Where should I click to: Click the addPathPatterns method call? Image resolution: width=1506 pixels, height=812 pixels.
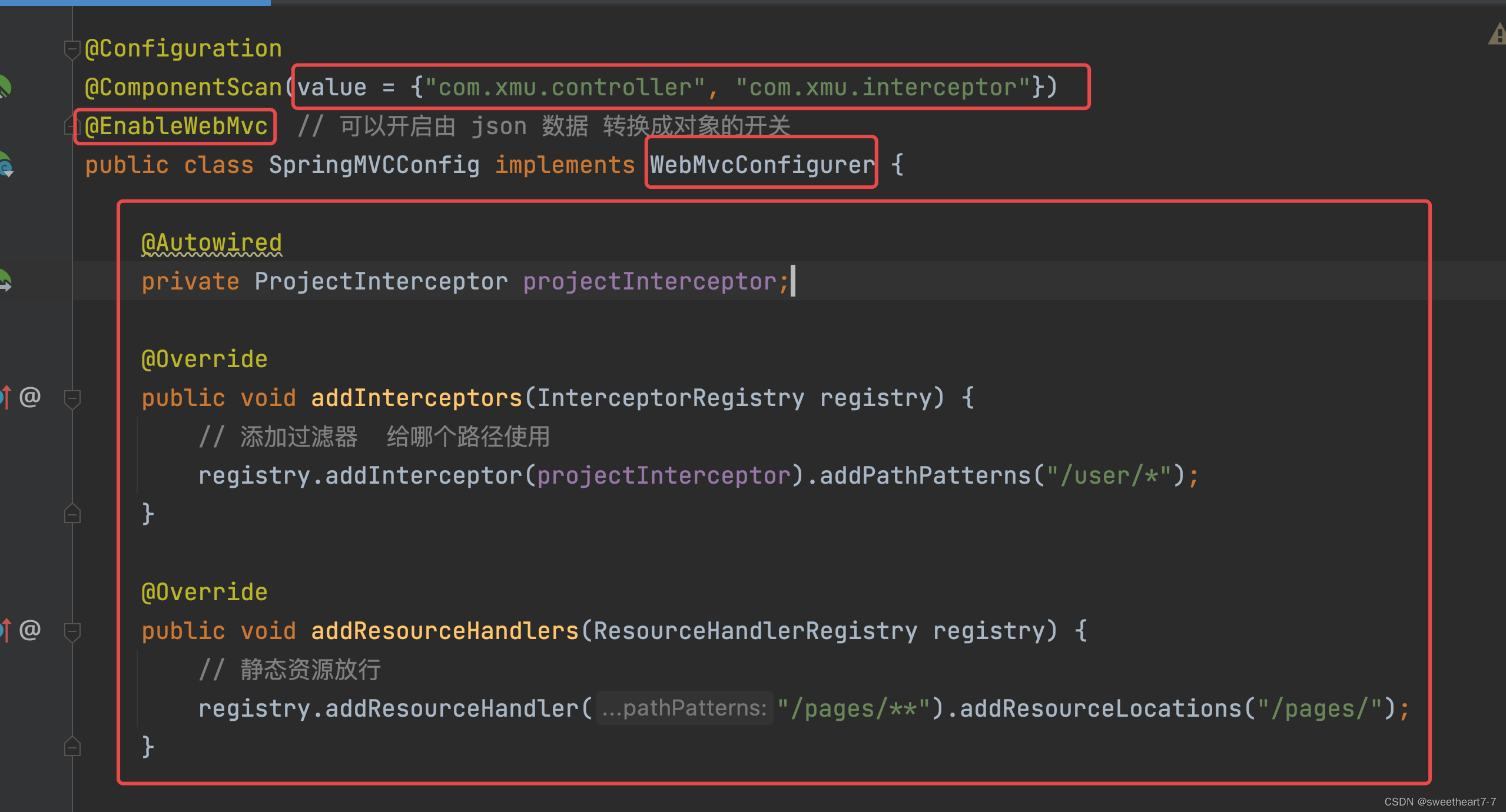tap(925, 475)
